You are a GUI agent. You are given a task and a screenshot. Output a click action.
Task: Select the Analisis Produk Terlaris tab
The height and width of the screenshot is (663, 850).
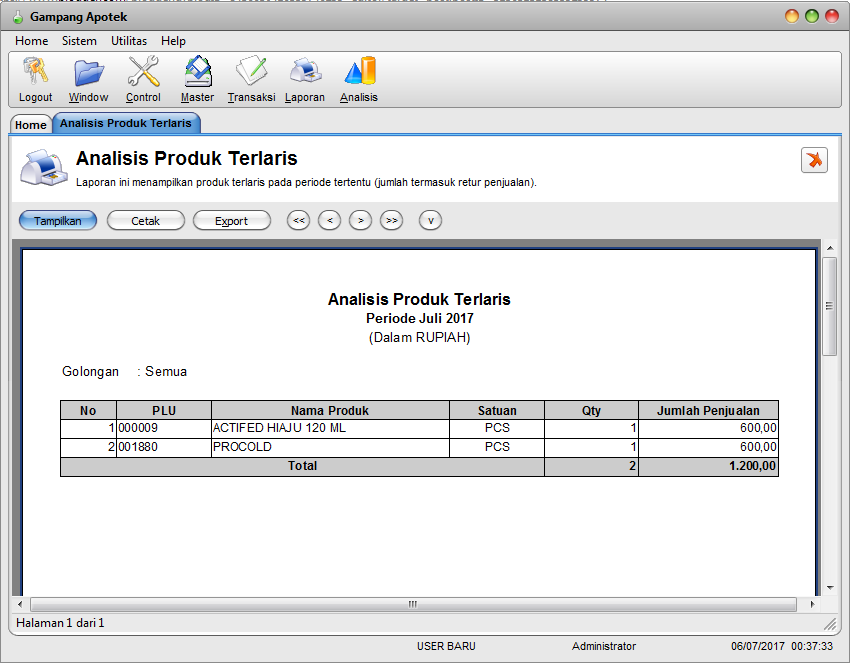[x=126, y=123]
